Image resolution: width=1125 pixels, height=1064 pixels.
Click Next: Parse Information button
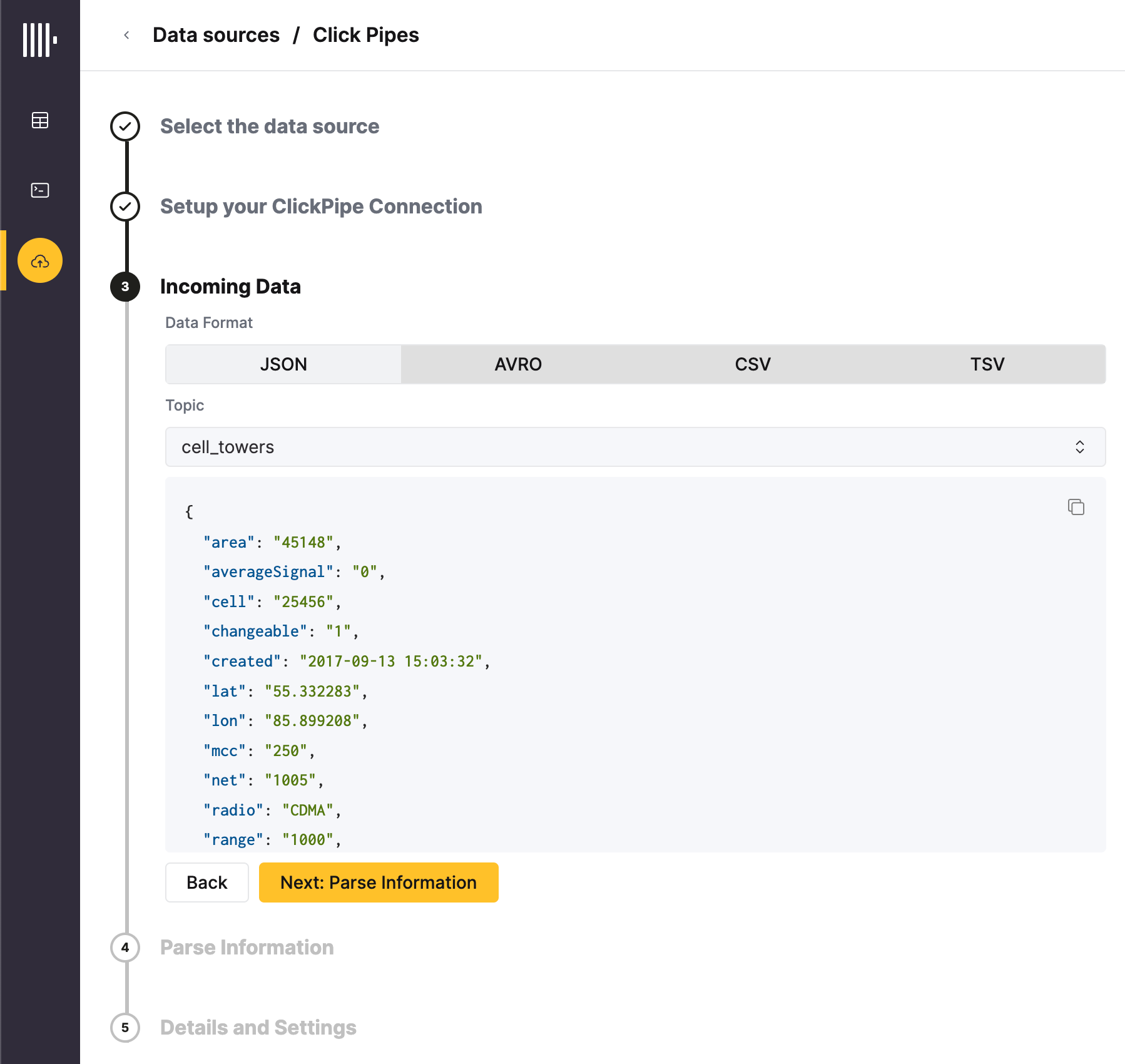[379, 882]
